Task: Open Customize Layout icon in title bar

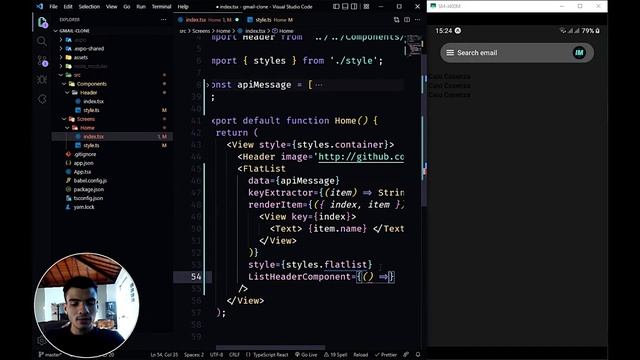Action: click(366, 7)
